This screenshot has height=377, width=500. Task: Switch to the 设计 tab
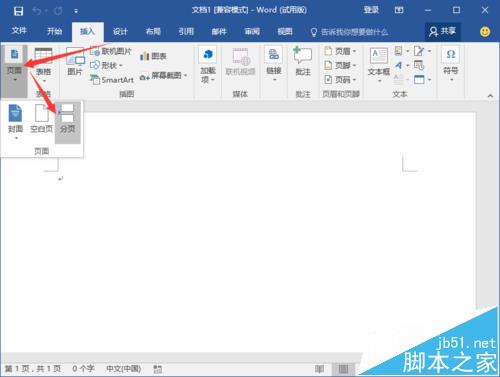[120, 31]
